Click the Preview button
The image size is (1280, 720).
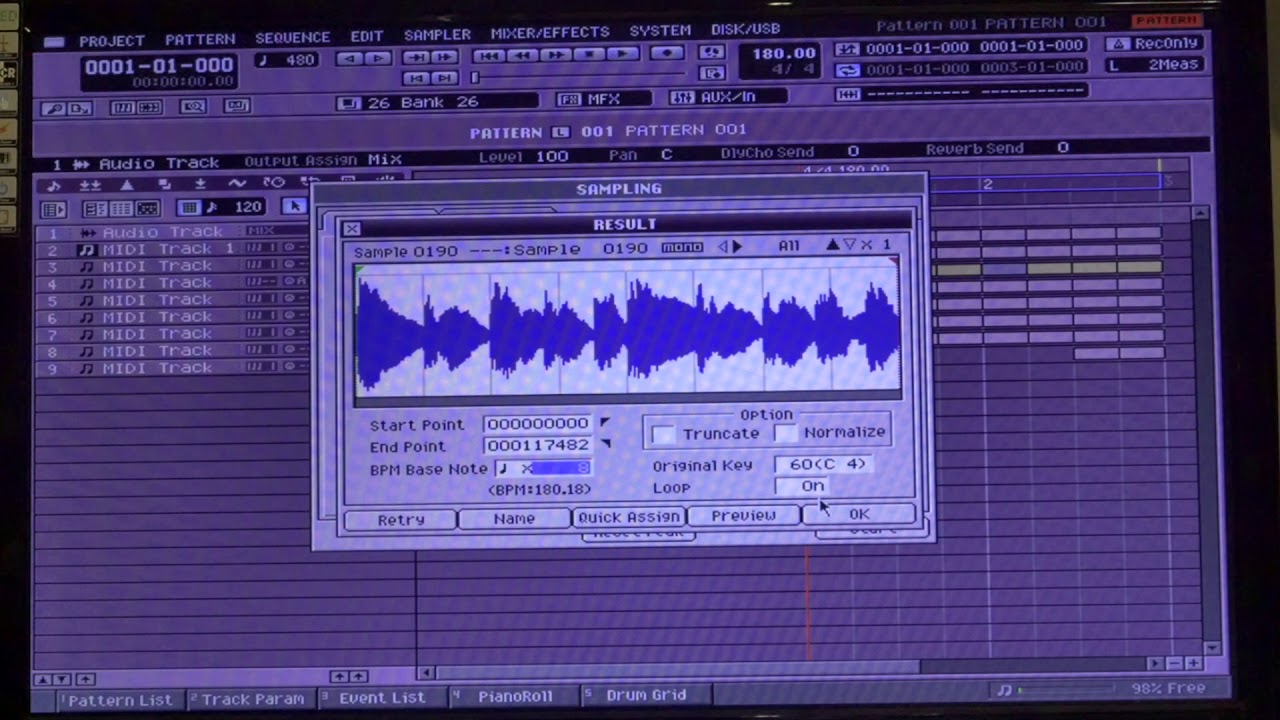click(x=743, y=515)
